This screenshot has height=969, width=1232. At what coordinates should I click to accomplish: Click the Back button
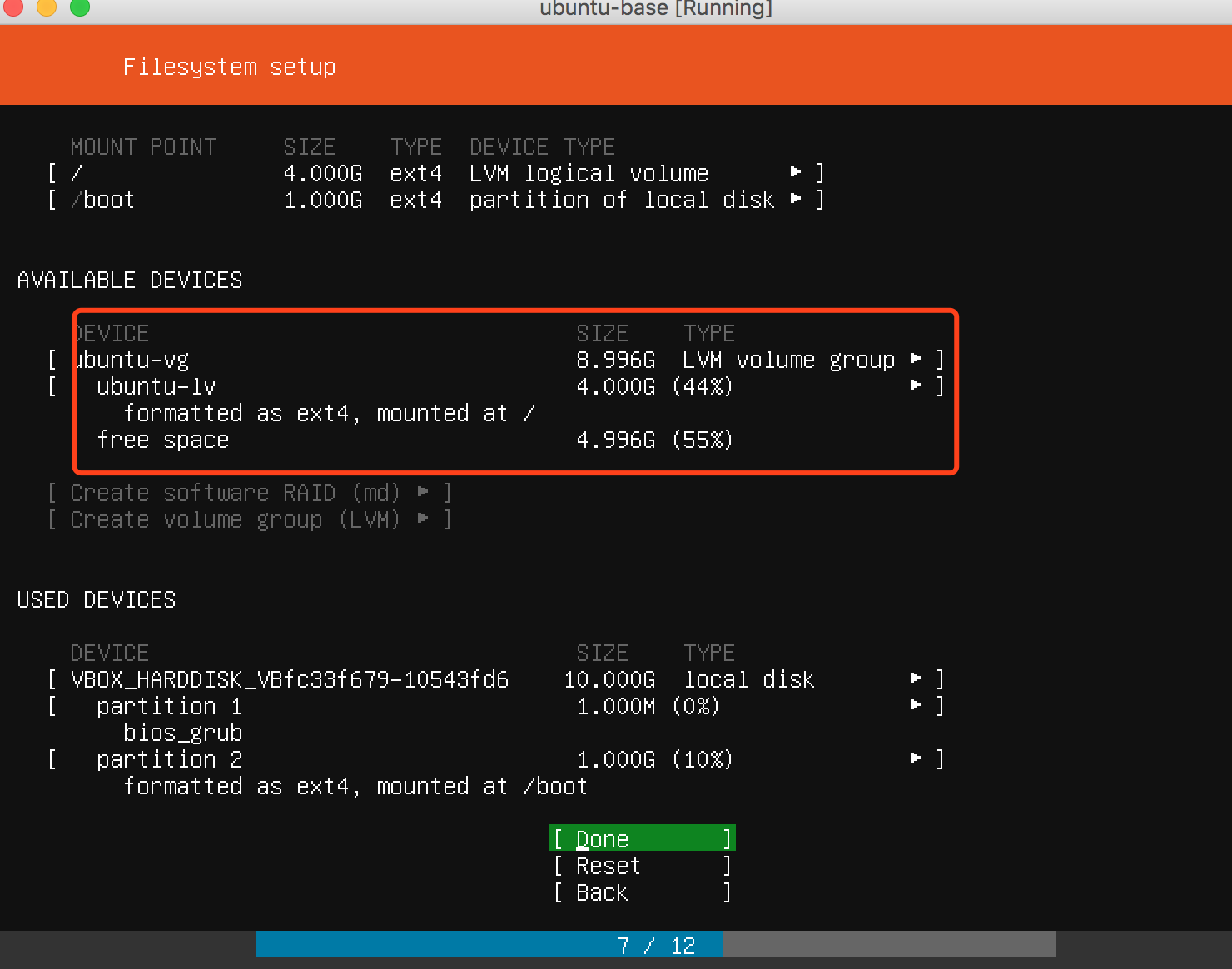pos(642,892)
